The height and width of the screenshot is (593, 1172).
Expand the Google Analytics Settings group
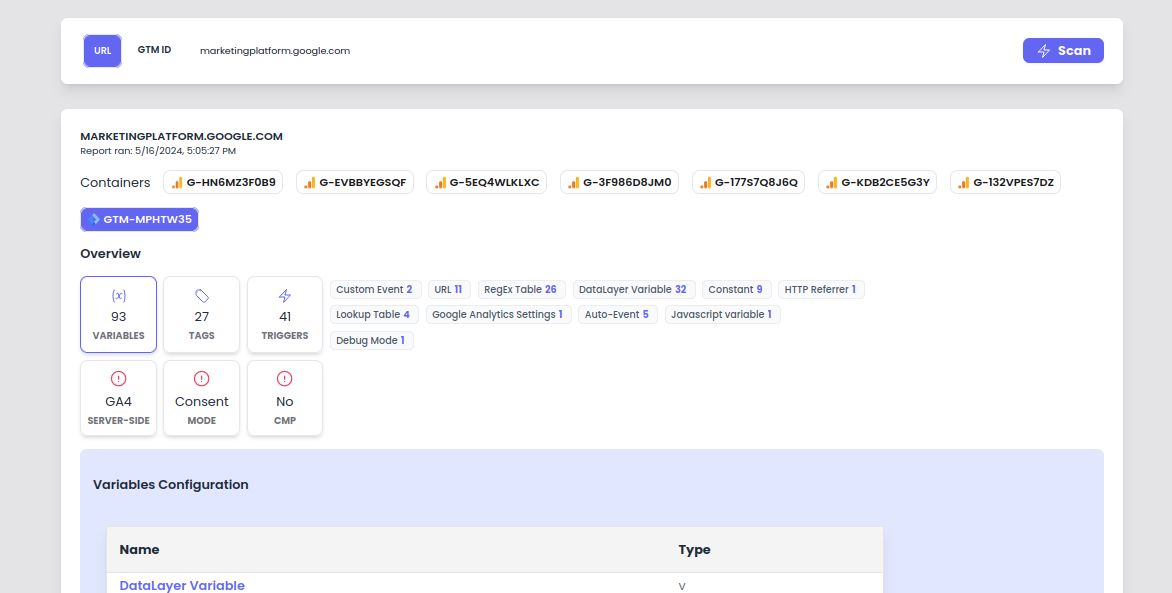click(x=499, y=314)
